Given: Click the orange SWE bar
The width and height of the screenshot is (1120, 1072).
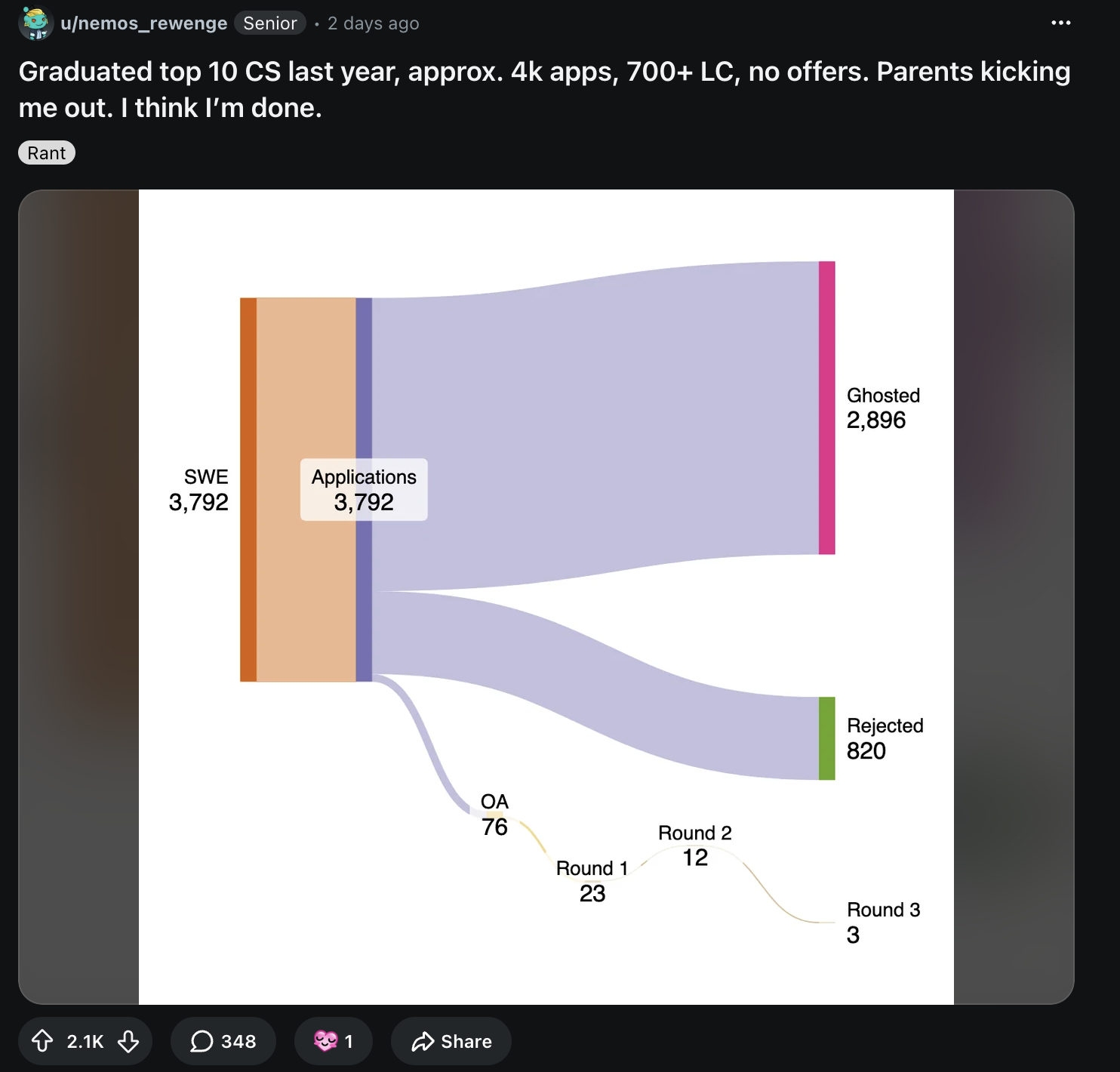Looking at the screenshot, I should click(x=248, y=489).
